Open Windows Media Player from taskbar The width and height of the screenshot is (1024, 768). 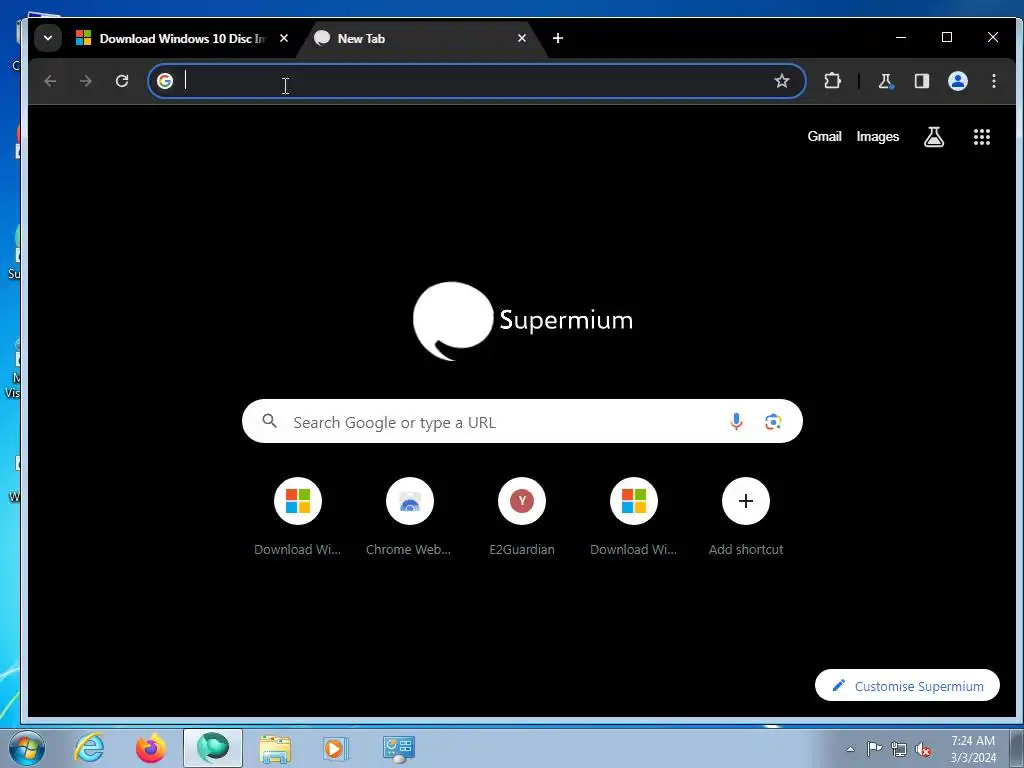point(336,748)
